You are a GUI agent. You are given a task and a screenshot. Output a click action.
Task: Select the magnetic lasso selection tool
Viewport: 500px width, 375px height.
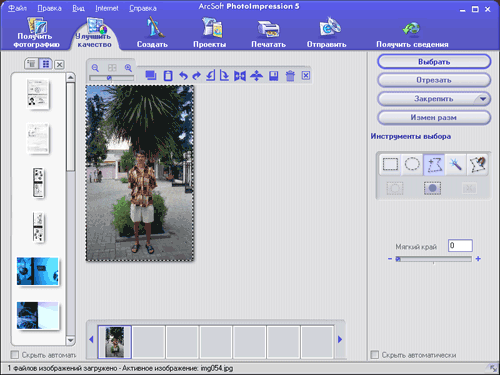point(477,164)
